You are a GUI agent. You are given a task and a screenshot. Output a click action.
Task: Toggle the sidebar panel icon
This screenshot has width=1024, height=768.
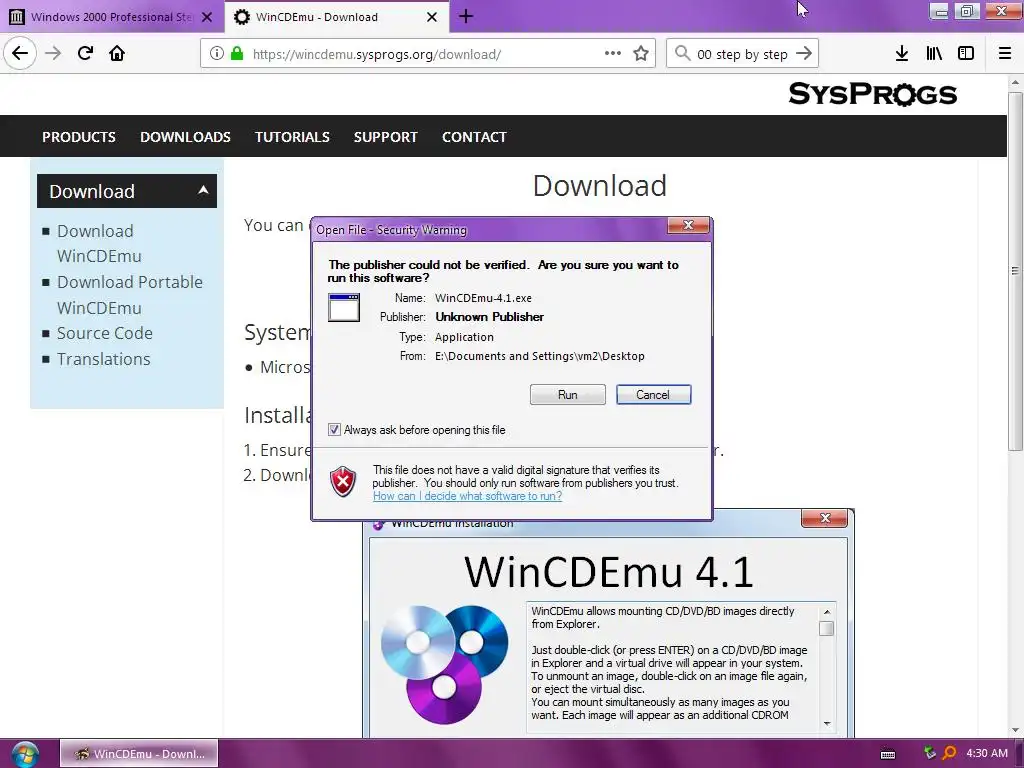[x=966, y=54]
